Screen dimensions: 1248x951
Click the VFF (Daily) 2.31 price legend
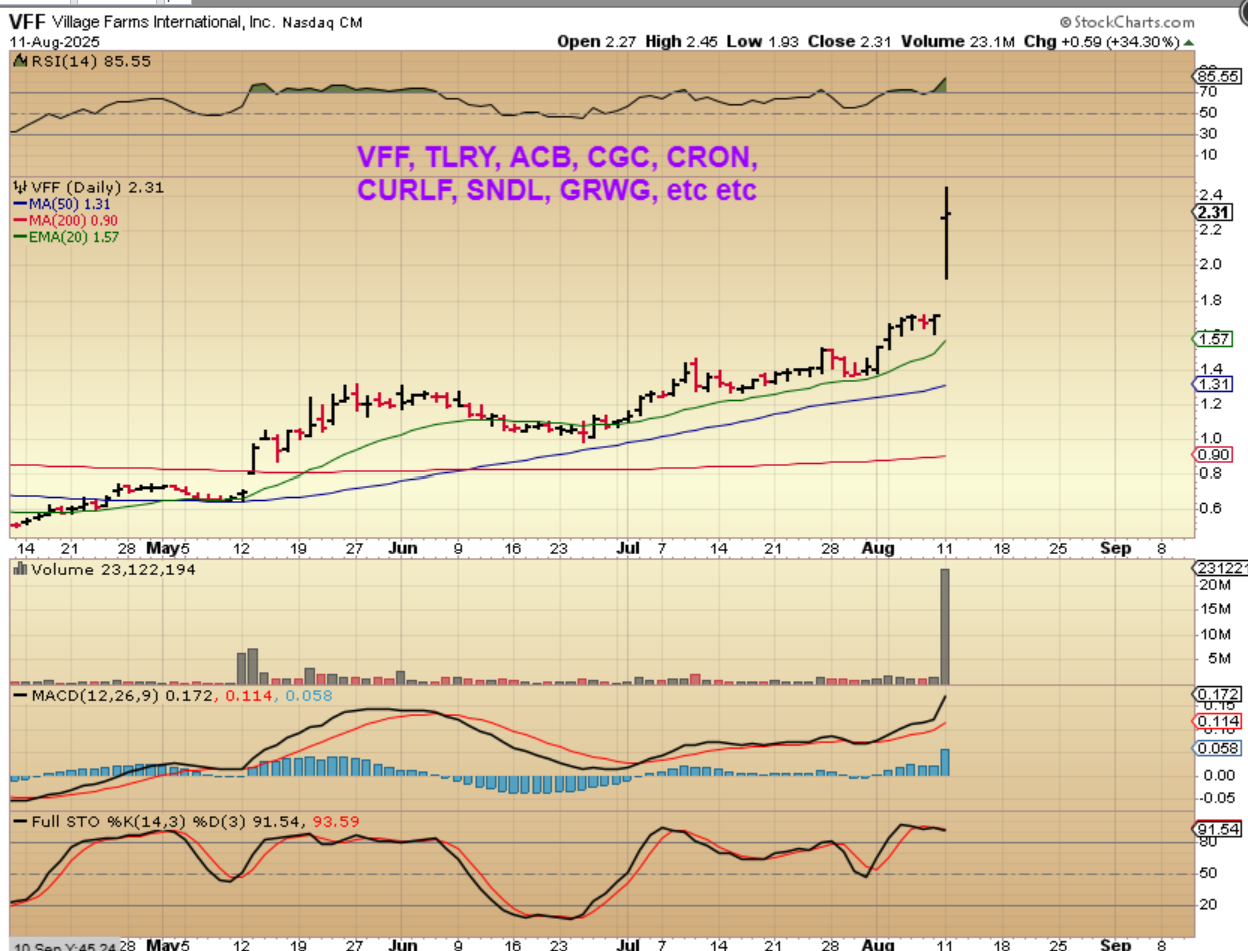click(x=97, y=187)
